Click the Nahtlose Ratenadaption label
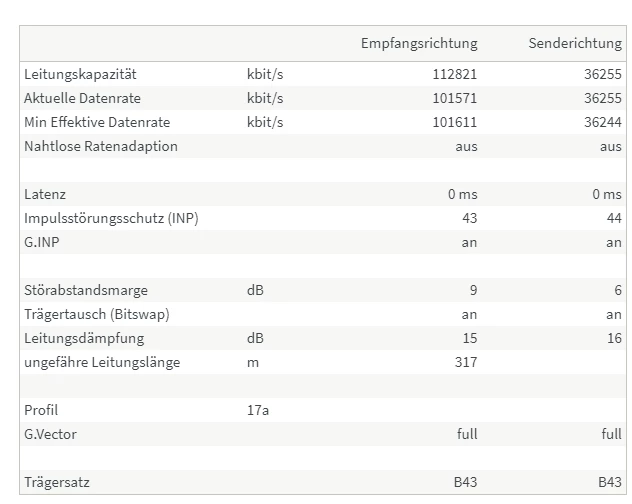Screen dimensions: 632x504 tap(101, 146)
